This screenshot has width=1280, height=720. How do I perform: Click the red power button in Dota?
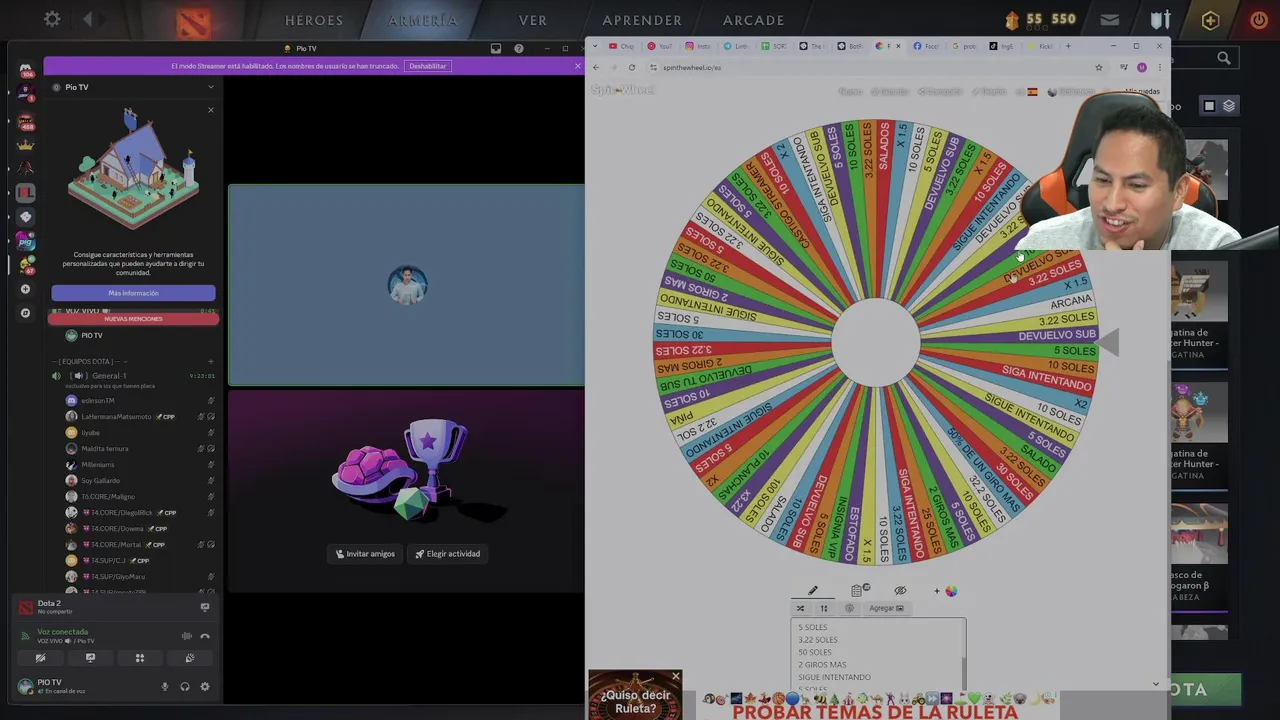click(x=1259, y=20)
